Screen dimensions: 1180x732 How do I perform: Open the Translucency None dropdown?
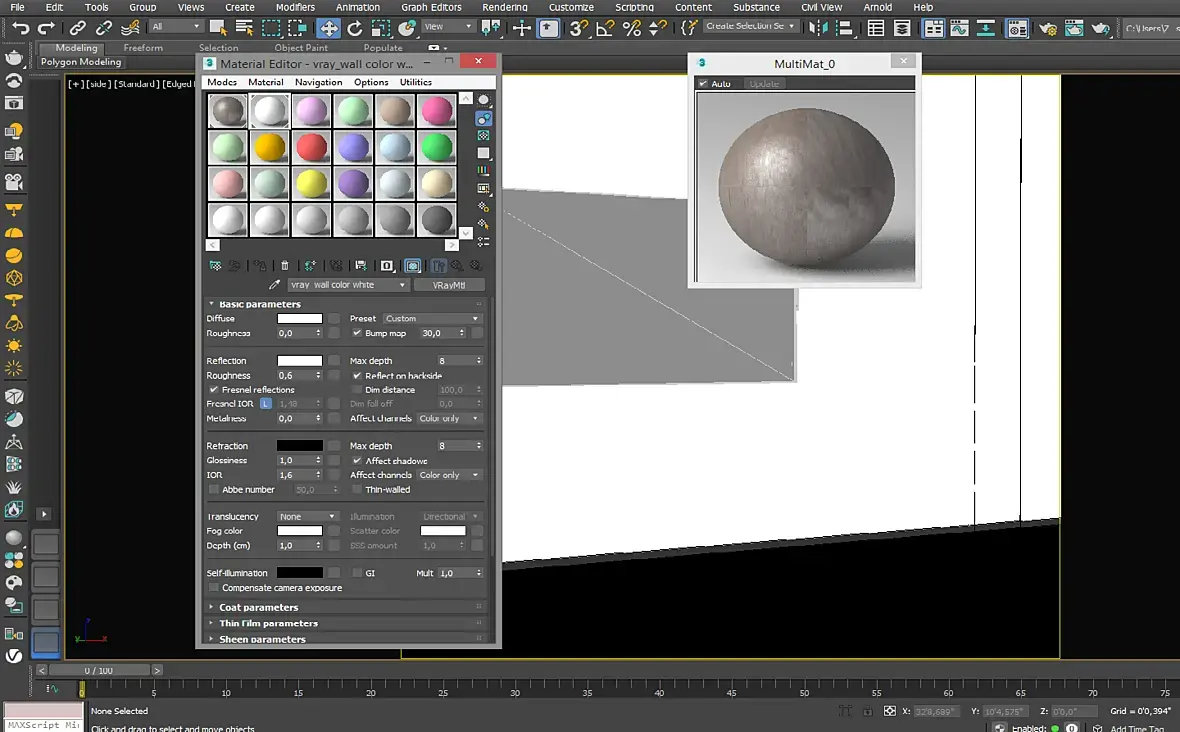pyautogui.click(x=306, y=517)
